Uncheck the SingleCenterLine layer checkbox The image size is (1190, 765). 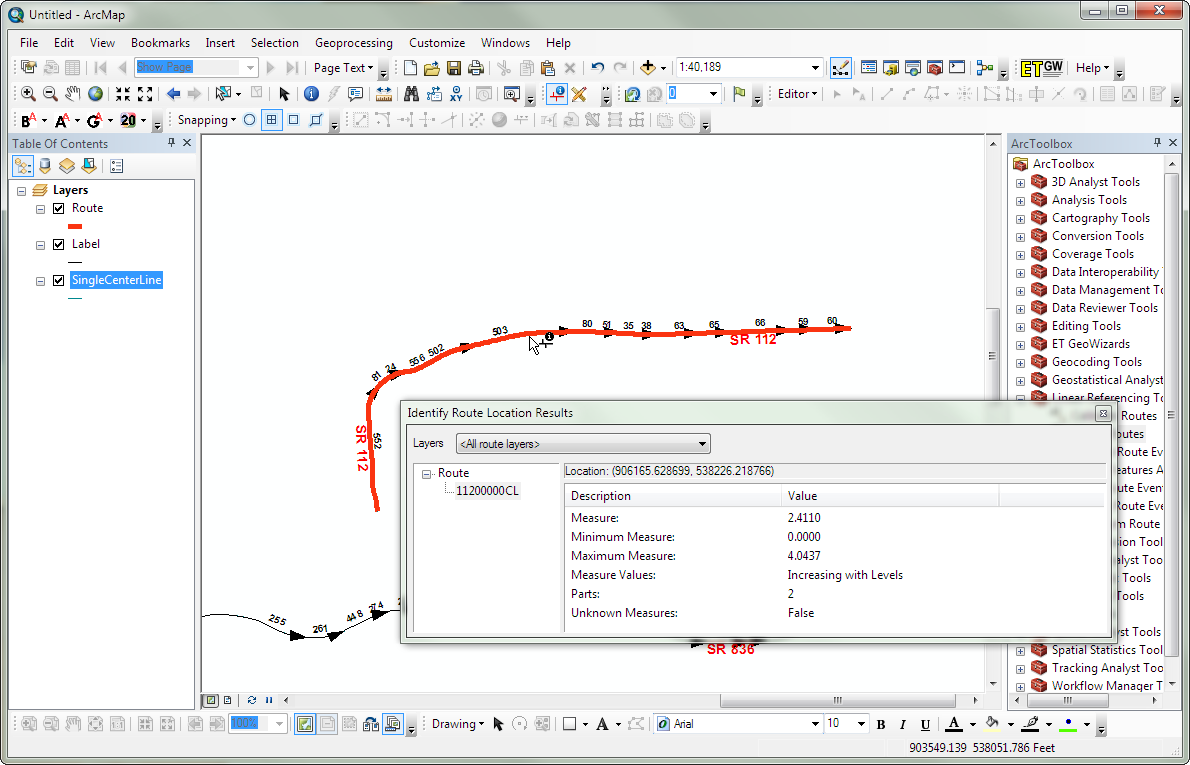coord(58,281)
